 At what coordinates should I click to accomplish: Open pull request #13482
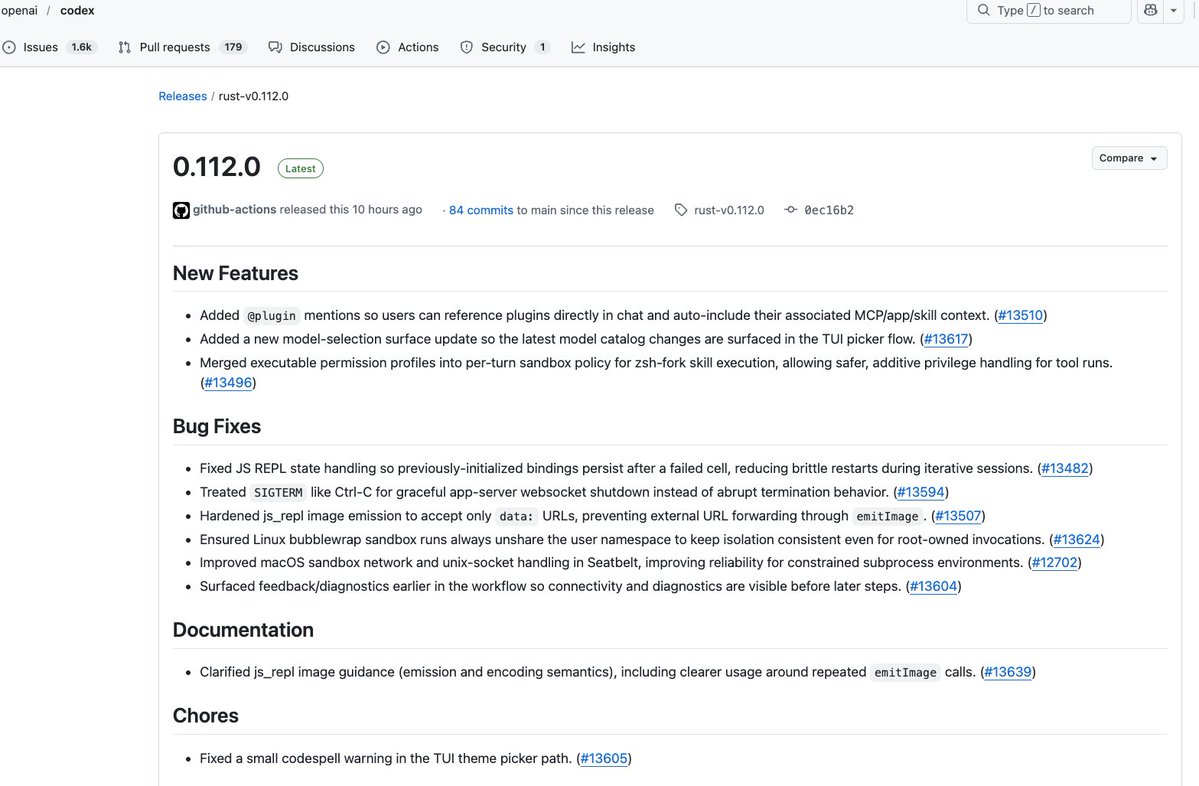click(x=1064, y=468)
